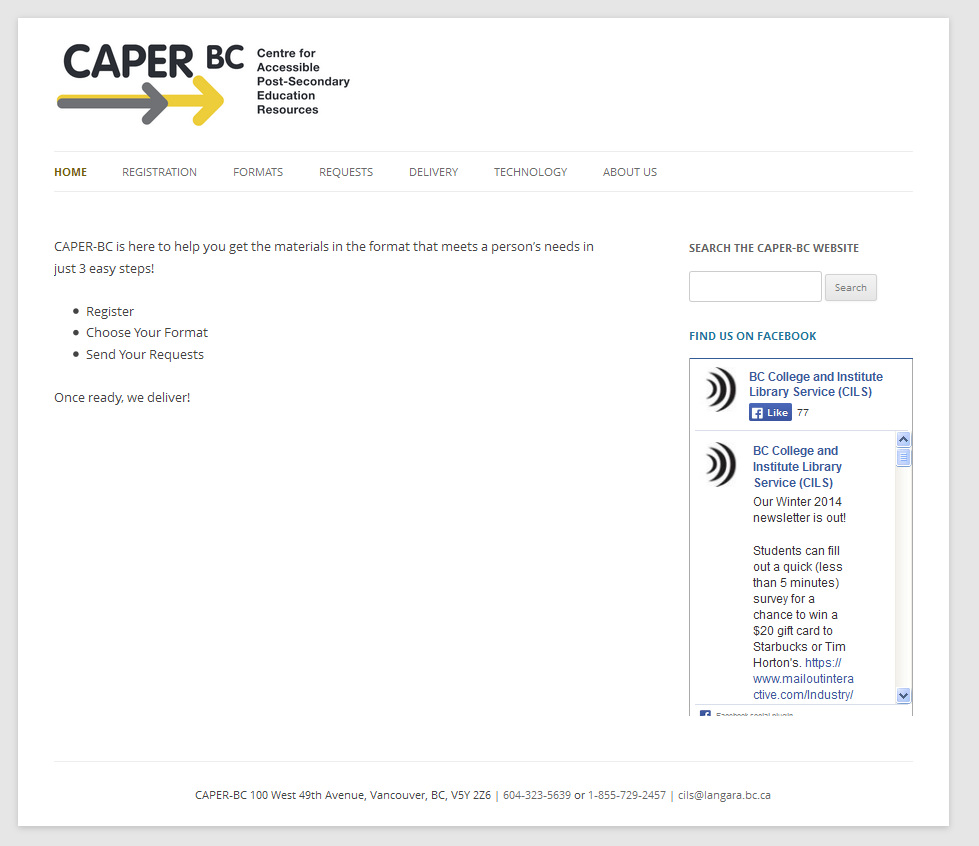979x846 pixels.
Task: Go to the Formats page
Action: pyautogui.click(x=258, y=172)
